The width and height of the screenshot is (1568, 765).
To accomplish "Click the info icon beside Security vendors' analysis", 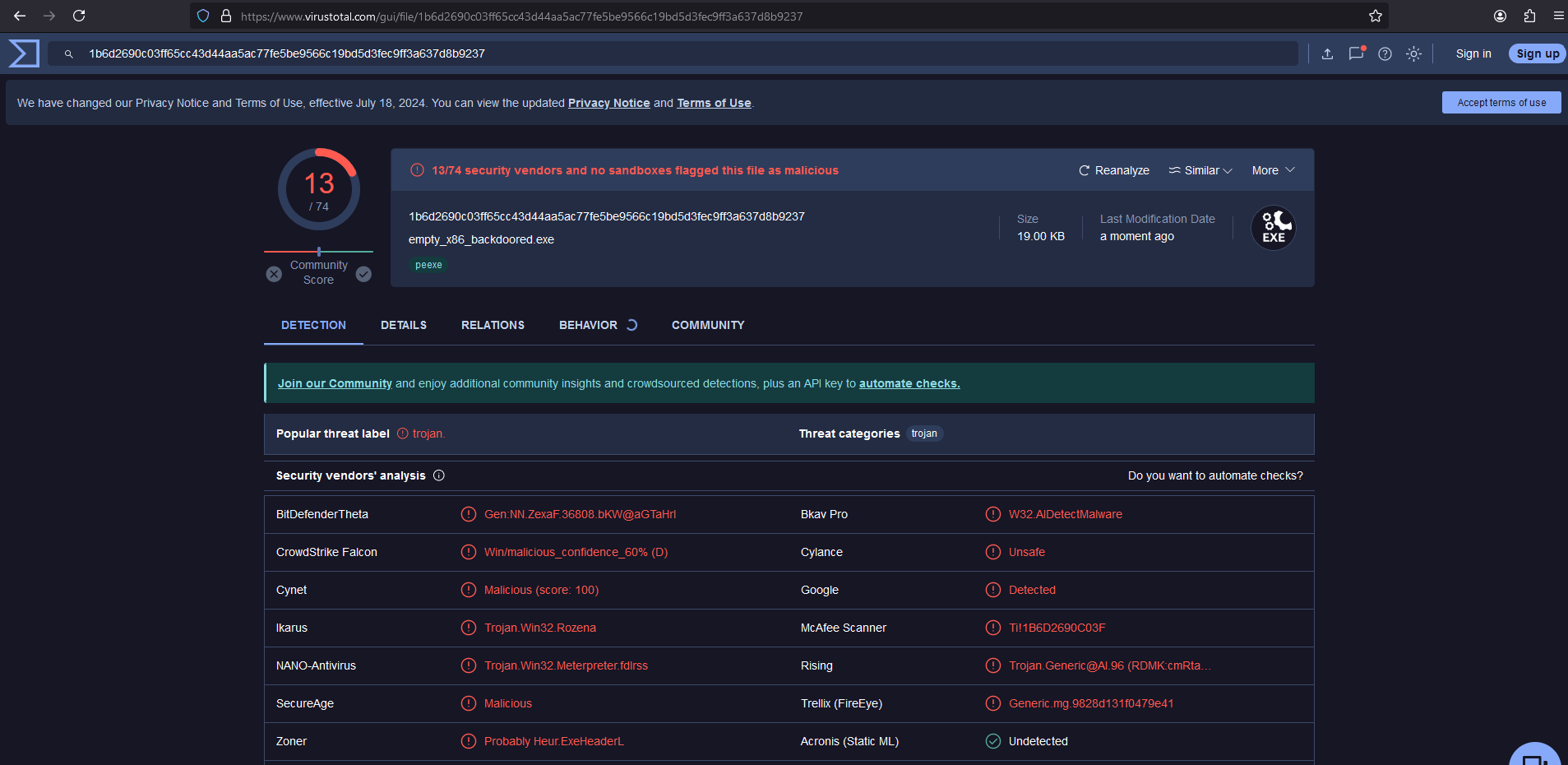I will (x=439, y=475).
